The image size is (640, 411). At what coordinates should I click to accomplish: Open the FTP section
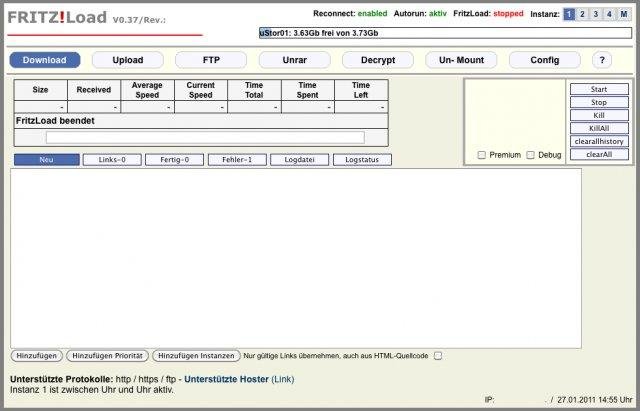tap(211, 60)
